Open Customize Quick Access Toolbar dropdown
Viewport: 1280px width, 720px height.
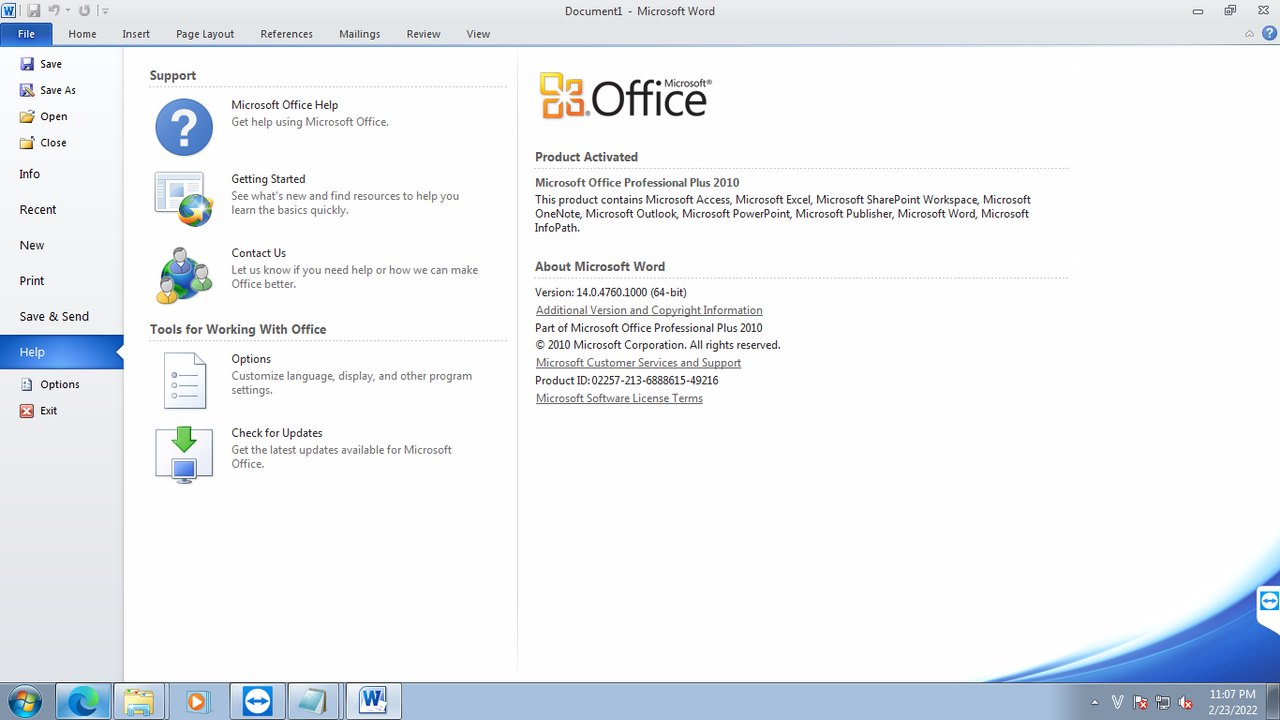(105, 11)
